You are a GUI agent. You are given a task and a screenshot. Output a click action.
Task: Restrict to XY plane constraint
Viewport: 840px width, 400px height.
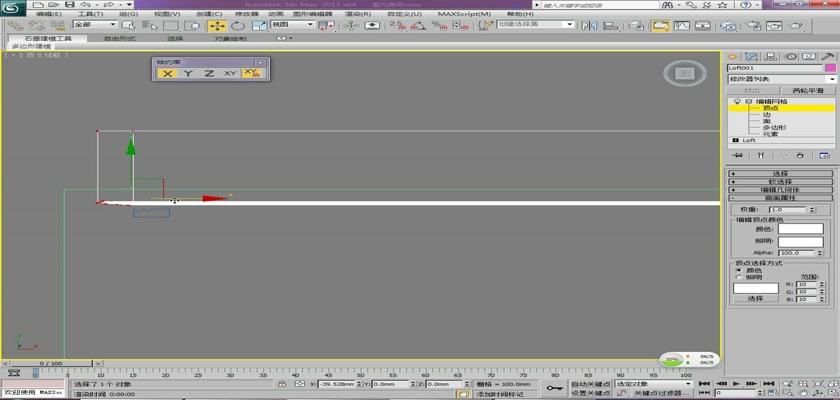230,73
